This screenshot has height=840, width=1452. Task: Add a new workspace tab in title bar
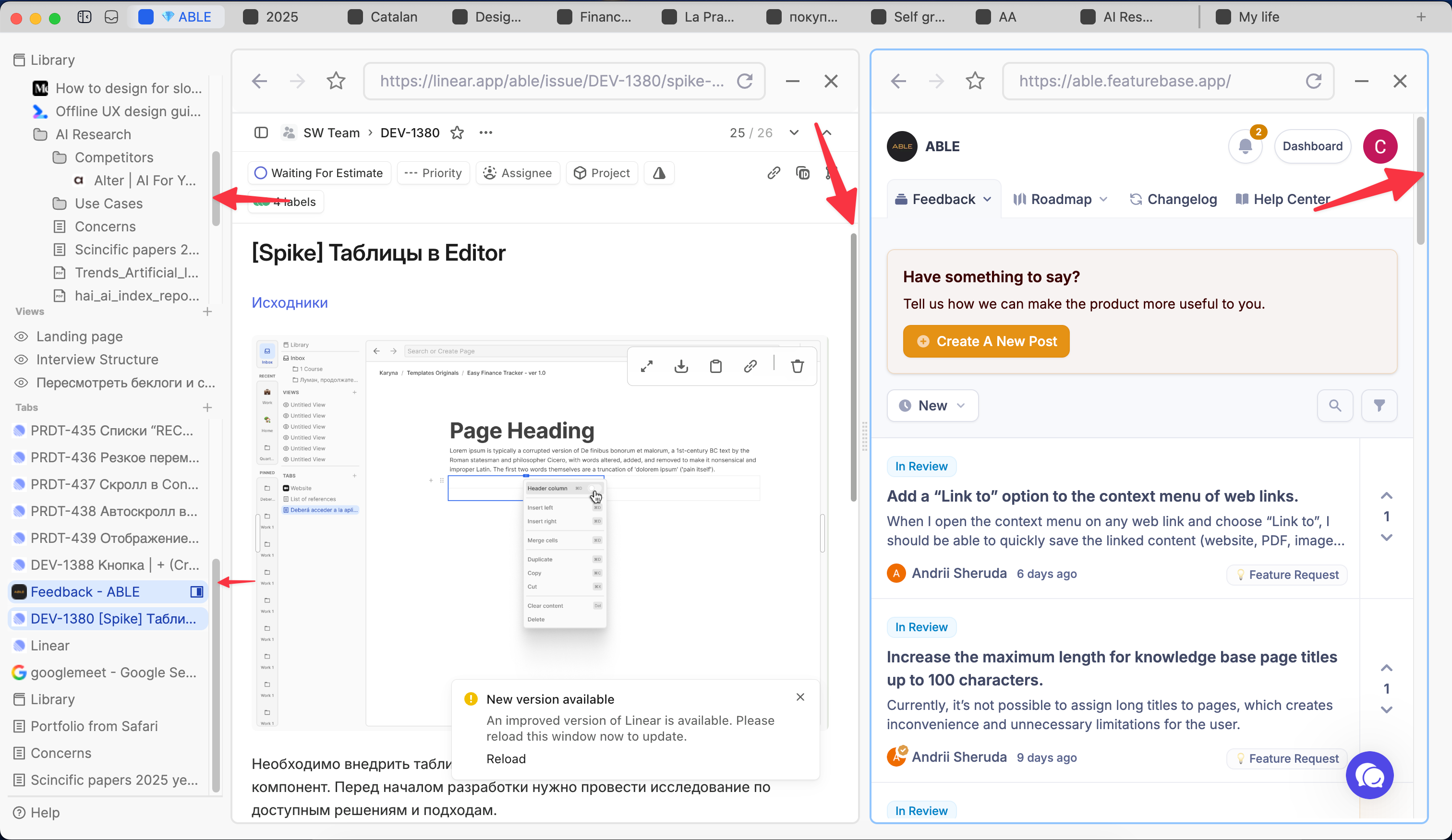pyautogui.click(x=1421, y=17)
